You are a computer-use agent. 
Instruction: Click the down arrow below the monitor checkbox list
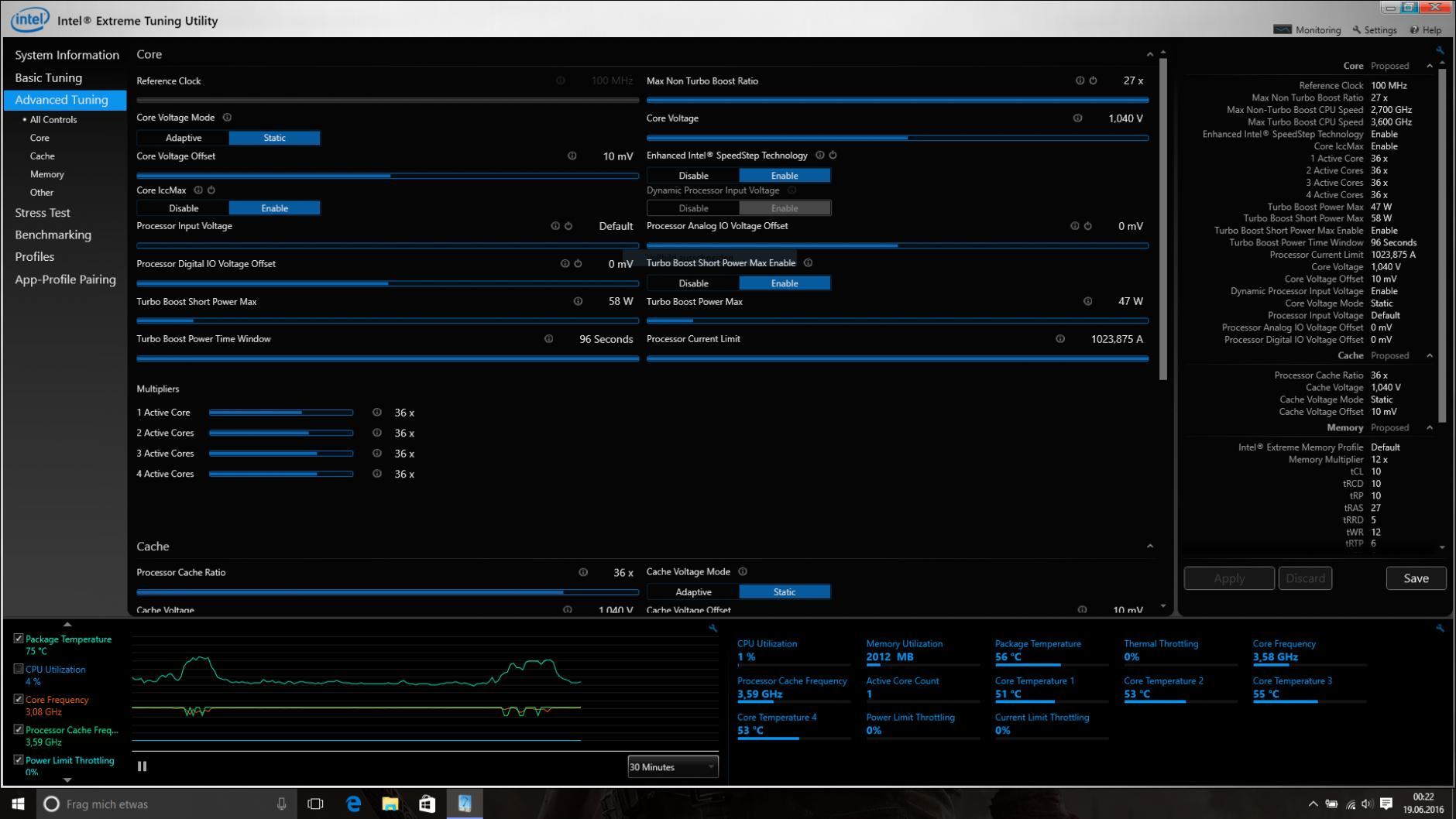[x=67, y=780]
